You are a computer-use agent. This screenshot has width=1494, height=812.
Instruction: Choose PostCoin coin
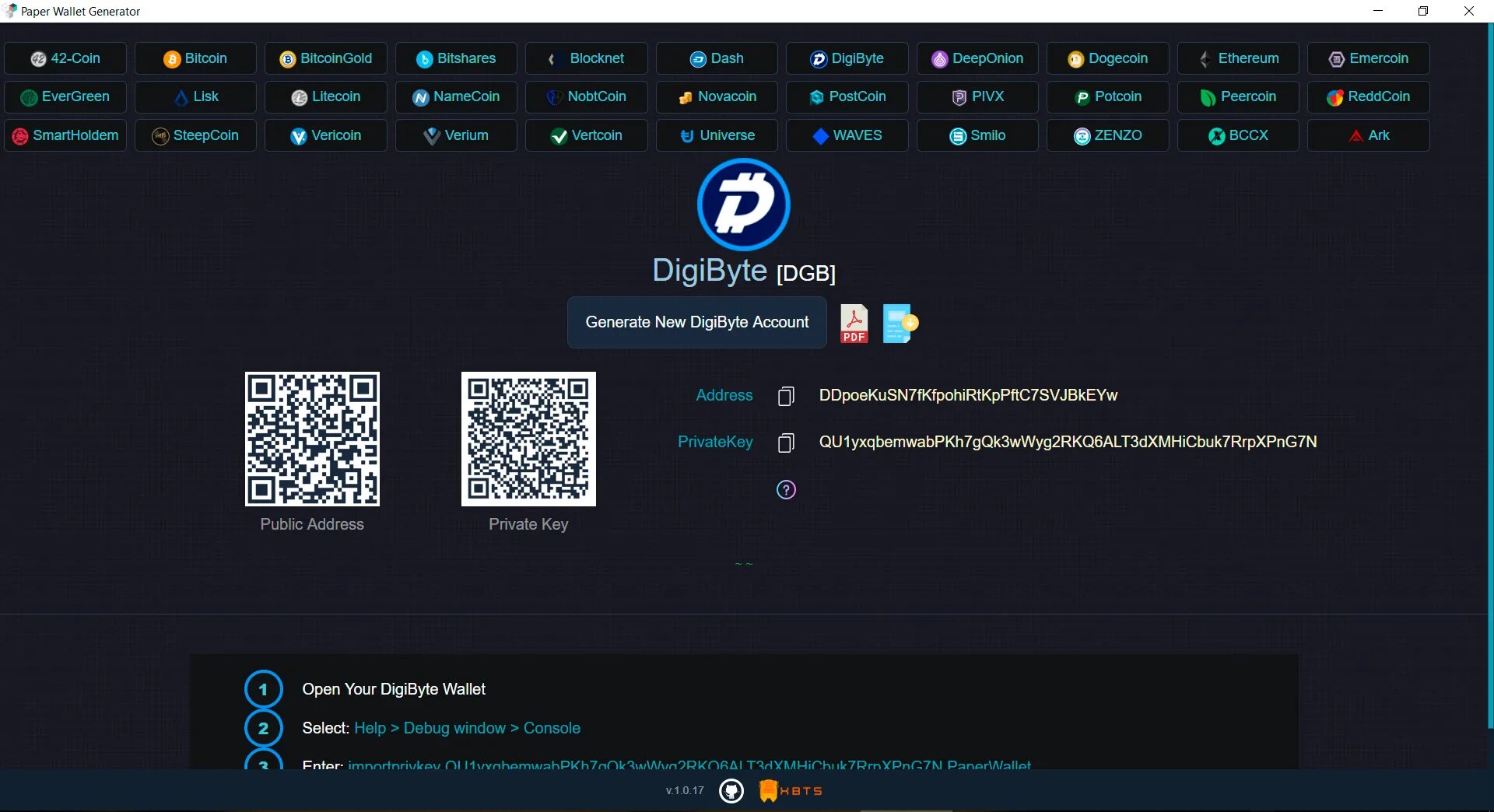point(847,96)
